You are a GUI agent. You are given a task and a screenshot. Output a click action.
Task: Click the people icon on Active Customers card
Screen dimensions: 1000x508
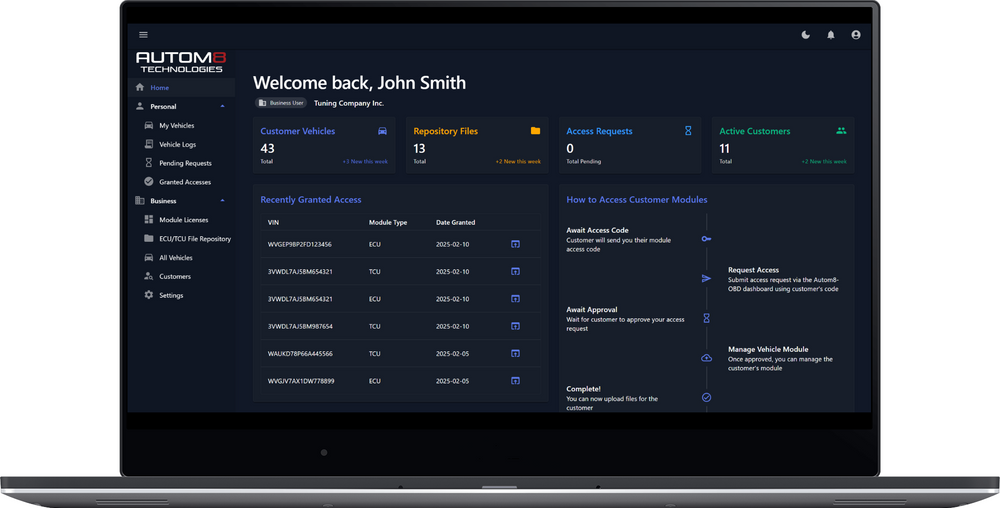(x=841, y=131)
